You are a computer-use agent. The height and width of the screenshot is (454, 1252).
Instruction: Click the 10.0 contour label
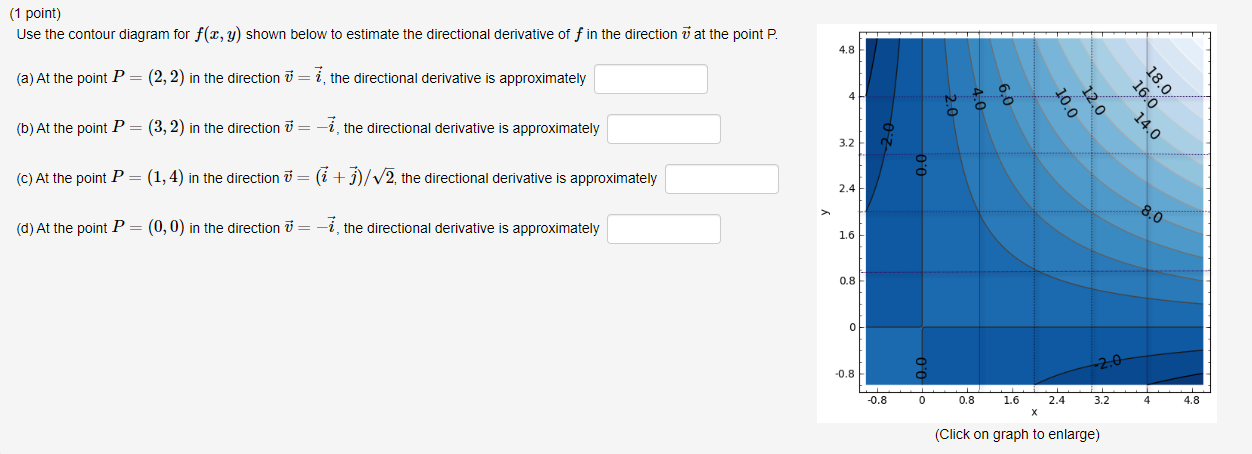[x=1066, y=103]
